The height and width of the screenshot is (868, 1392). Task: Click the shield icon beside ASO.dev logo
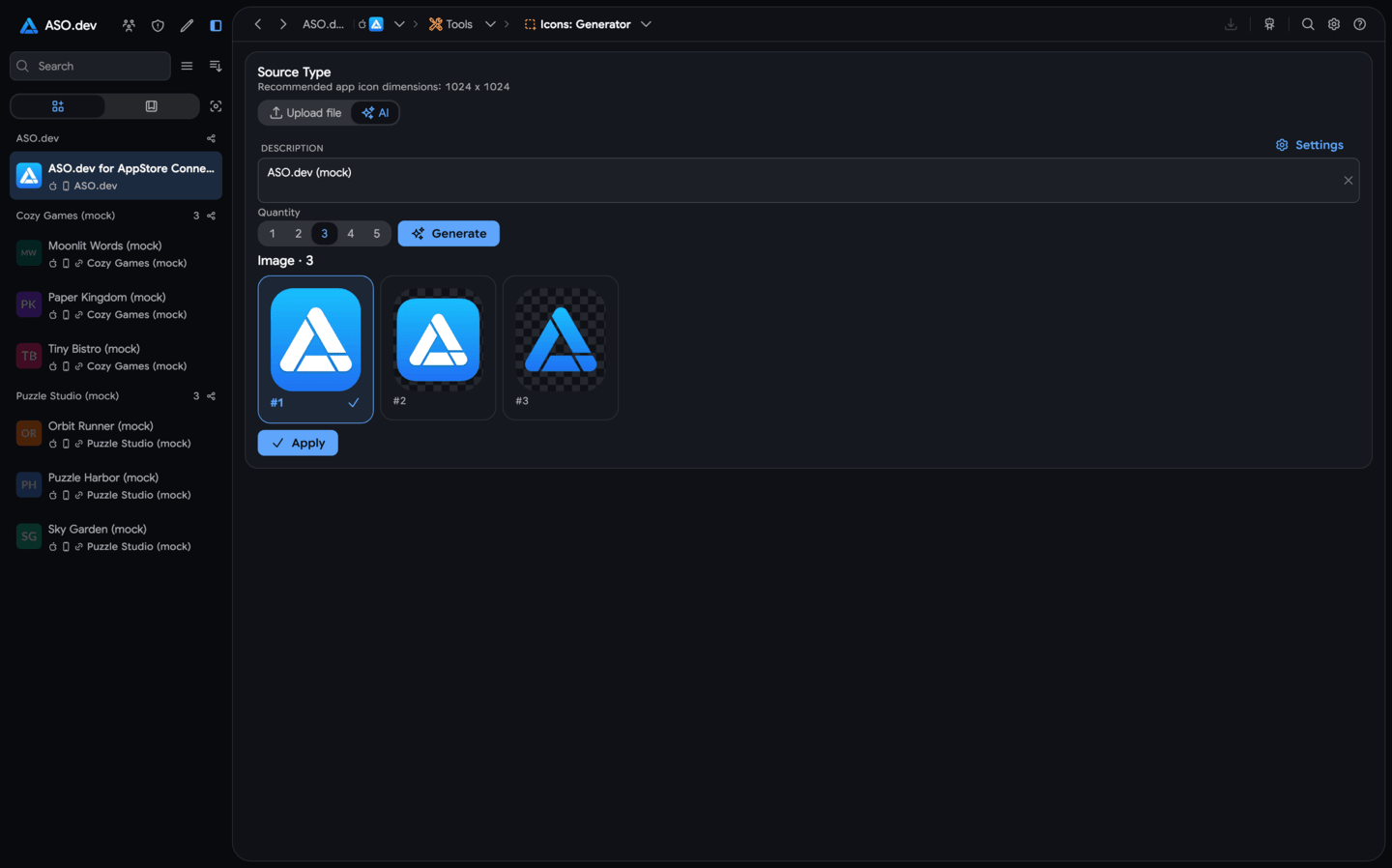[x=158, y=25]
